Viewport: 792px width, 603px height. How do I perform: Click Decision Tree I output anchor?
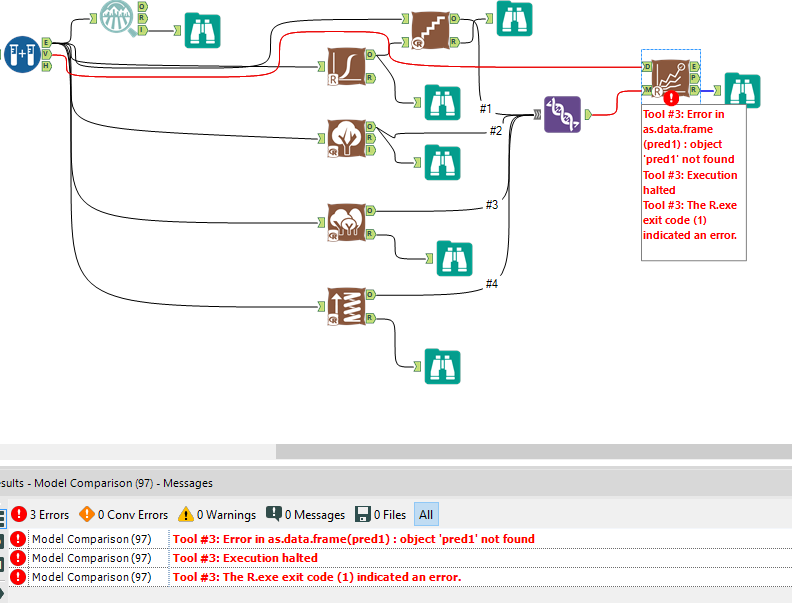coord(370,150)
